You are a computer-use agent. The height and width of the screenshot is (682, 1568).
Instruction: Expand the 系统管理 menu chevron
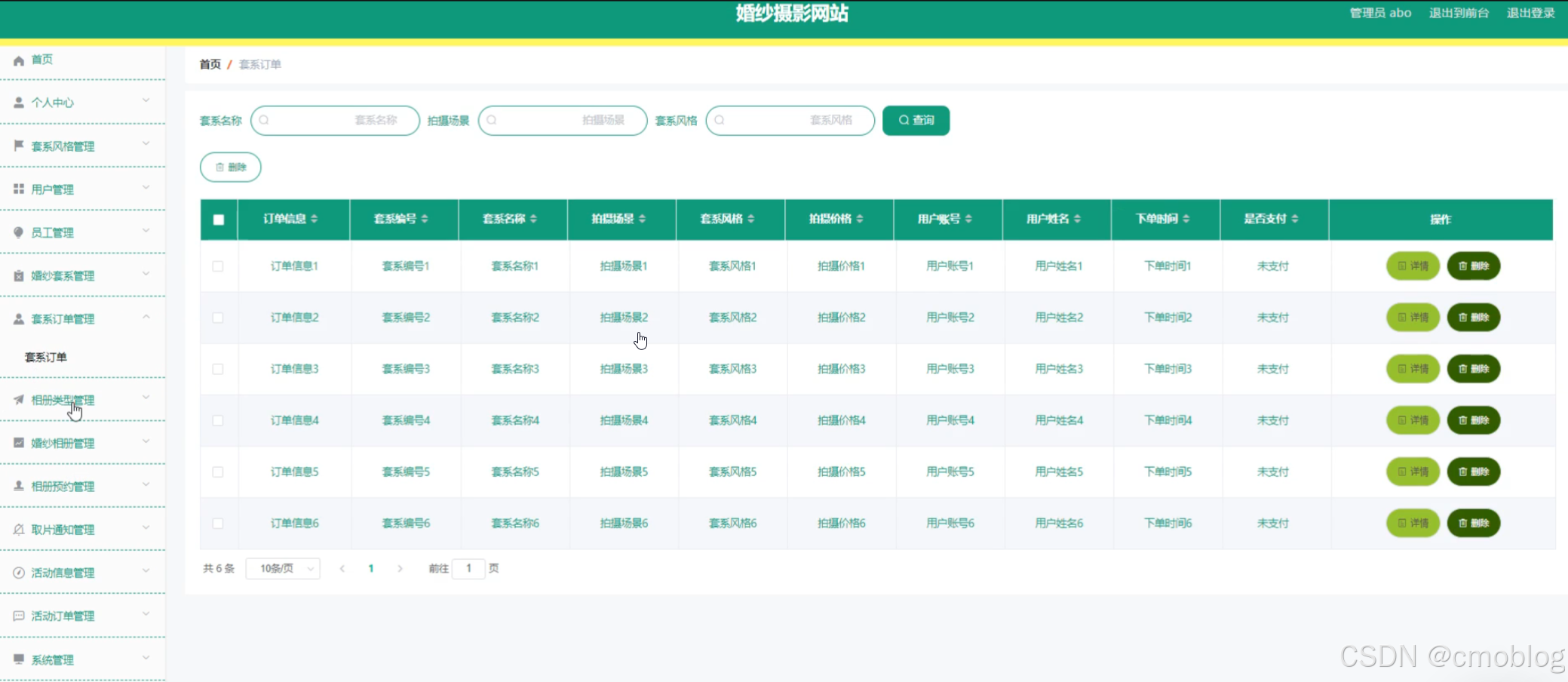(x=146, y=657)
